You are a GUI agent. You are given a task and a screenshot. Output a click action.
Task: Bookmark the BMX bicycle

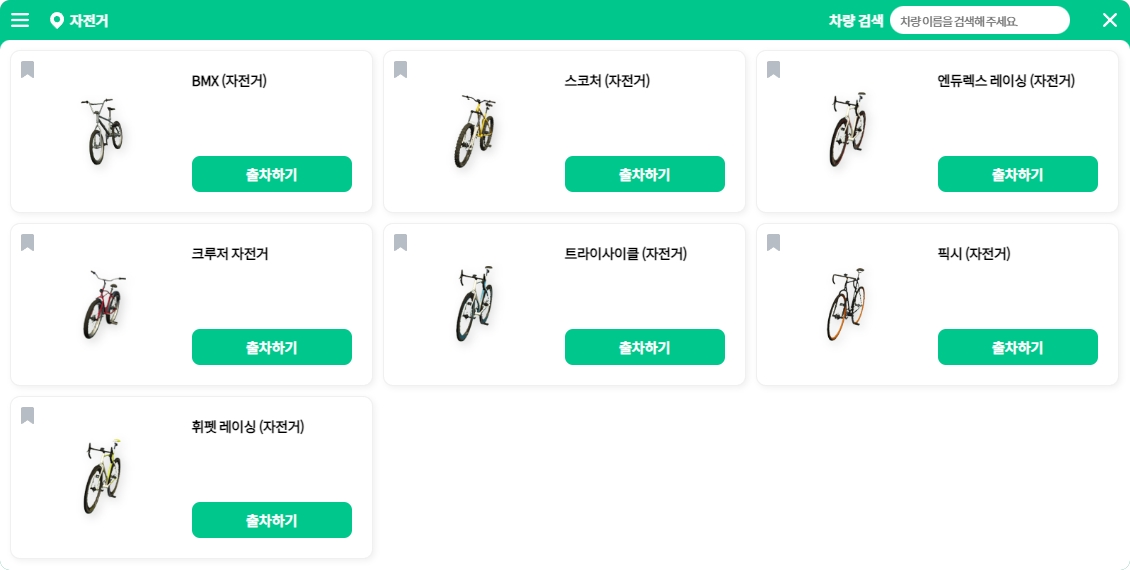(x=28, y=70)
